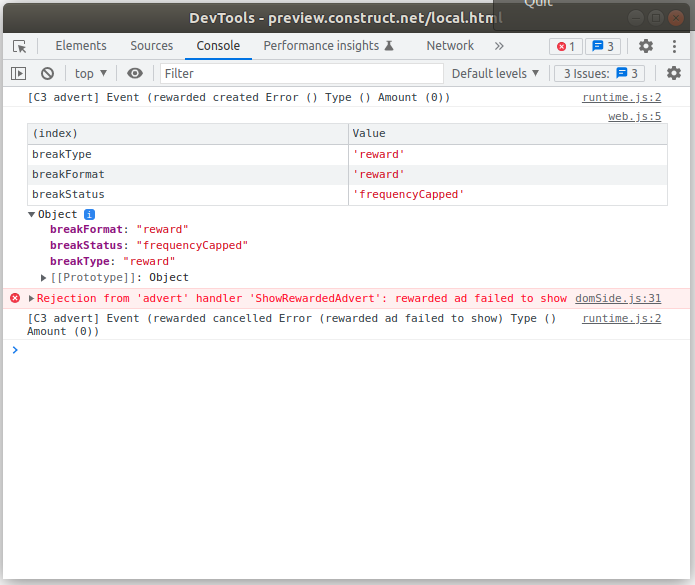Click the 'frequencyCapped' table value

click(x=408, y=195)
